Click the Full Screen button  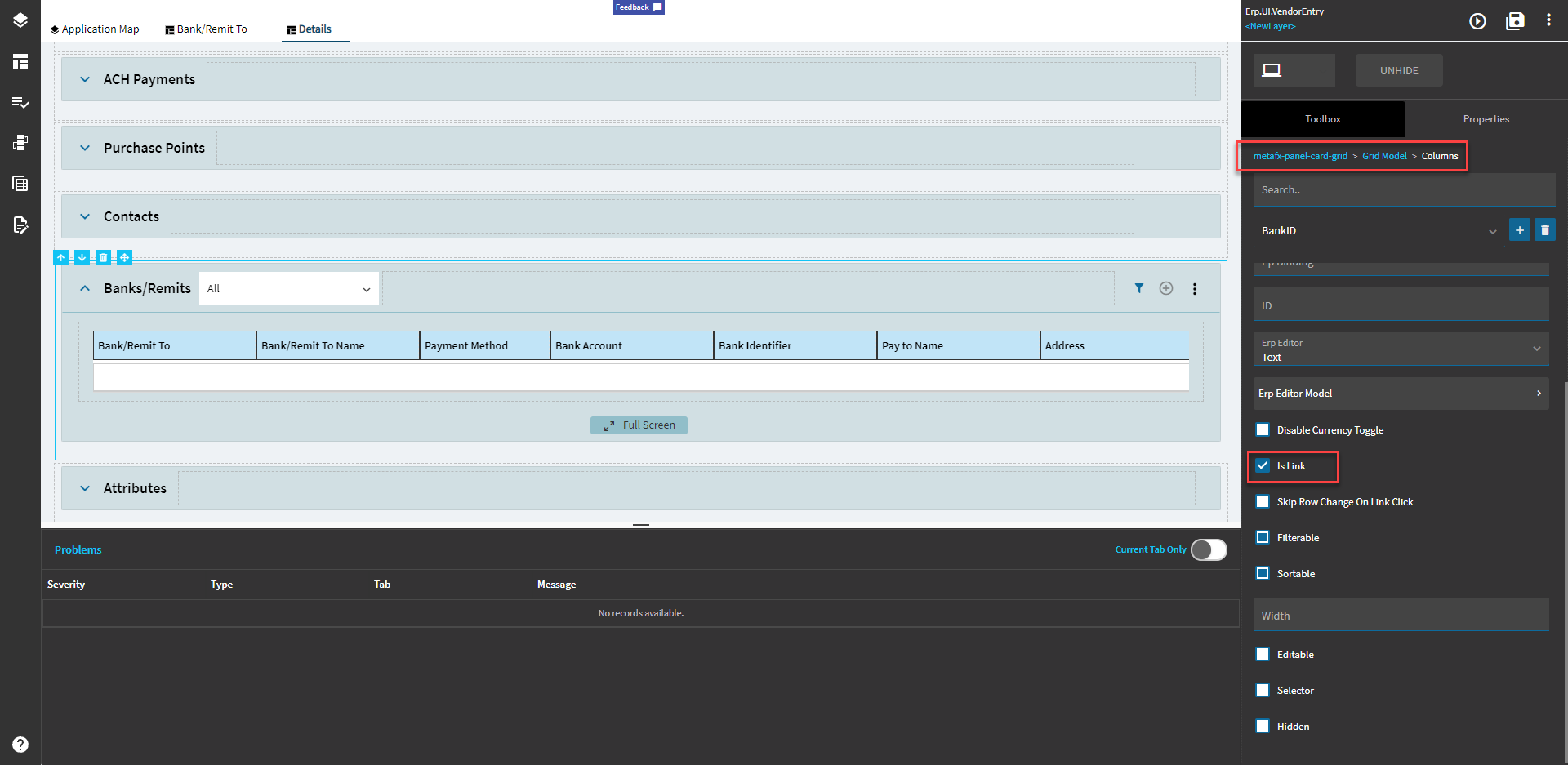(x=639, y=425)
